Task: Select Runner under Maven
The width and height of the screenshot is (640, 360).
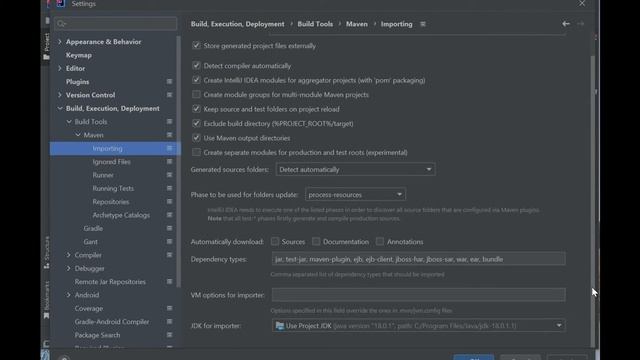Action: [x=103, y=175]
